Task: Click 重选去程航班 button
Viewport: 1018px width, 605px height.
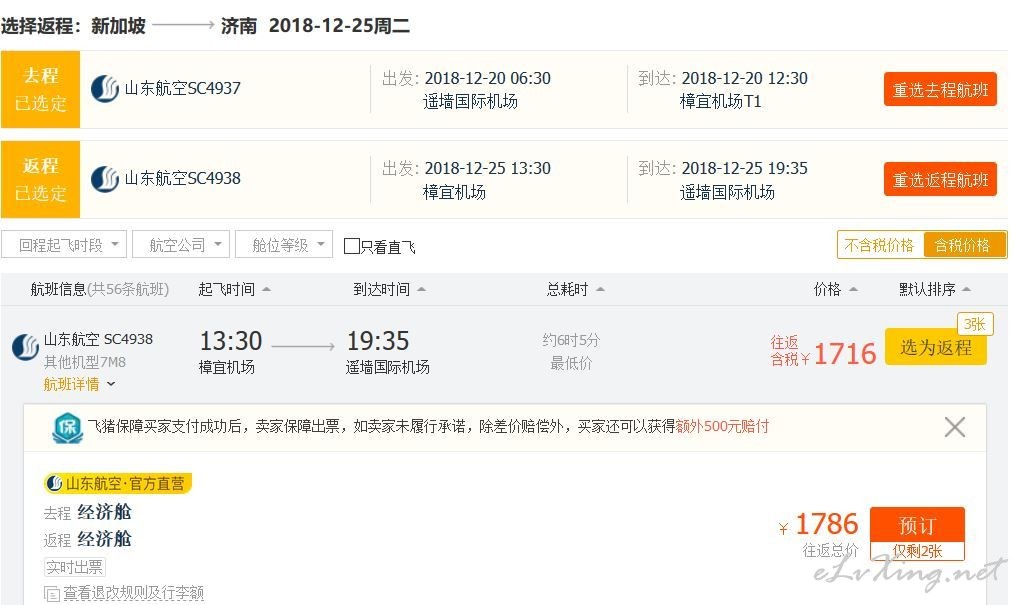Action: [x=940, y=90]
